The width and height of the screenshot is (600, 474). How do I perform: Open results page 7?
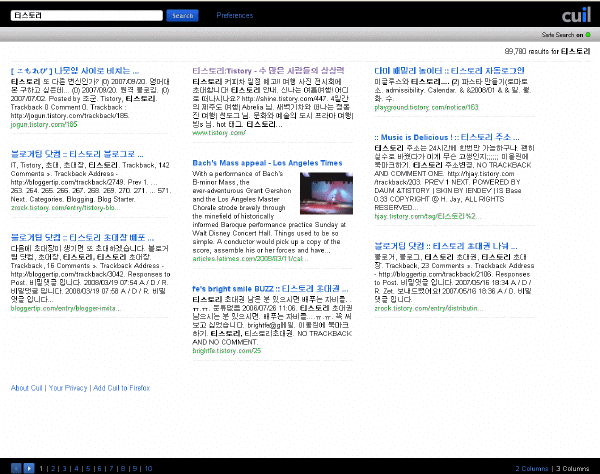[111, 468]
